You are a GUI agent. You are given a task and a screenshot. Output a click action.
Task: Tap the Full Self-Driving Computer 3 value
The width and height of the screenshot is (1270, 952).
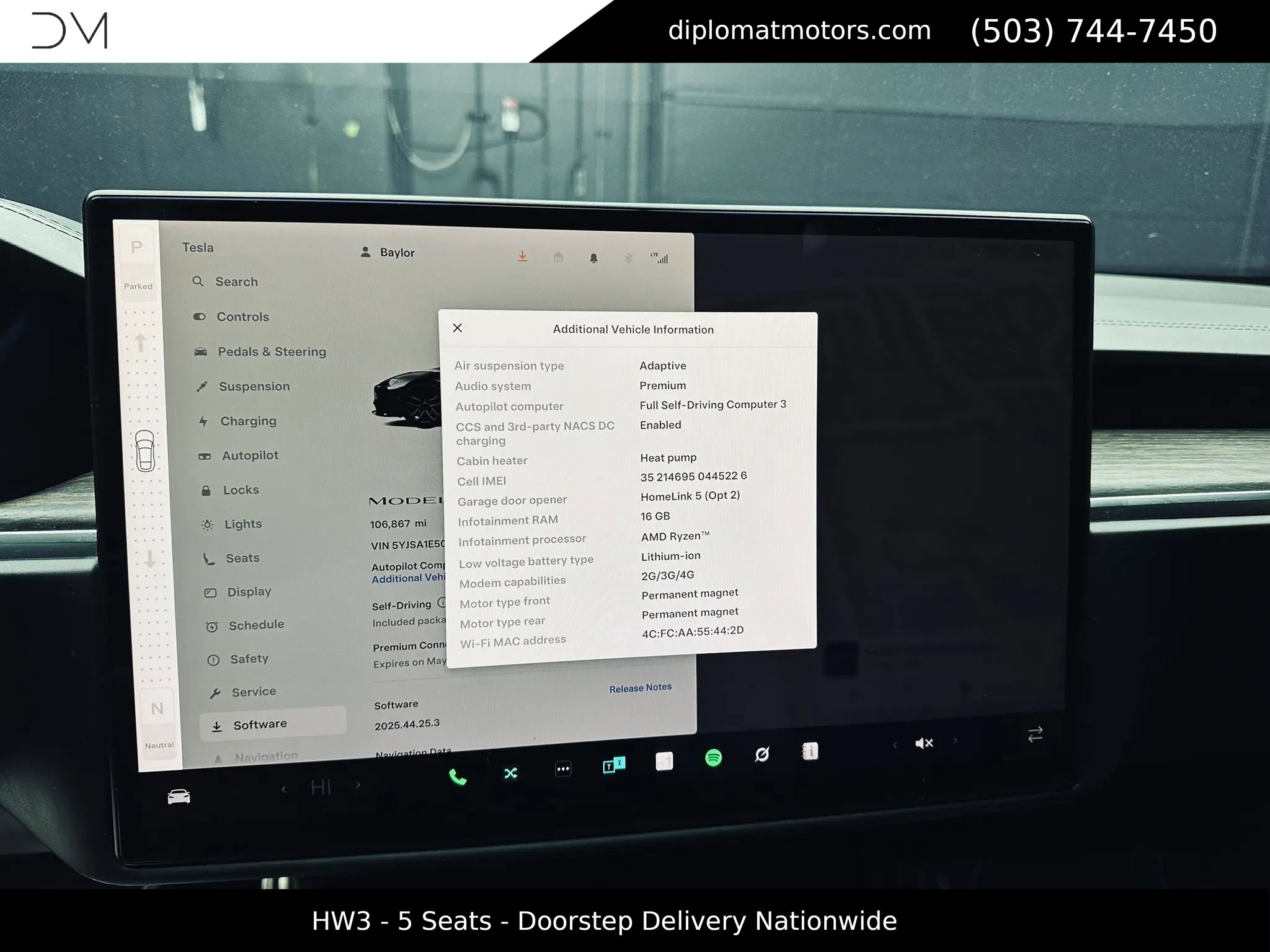pyautogui.click(x=713, y=405)
